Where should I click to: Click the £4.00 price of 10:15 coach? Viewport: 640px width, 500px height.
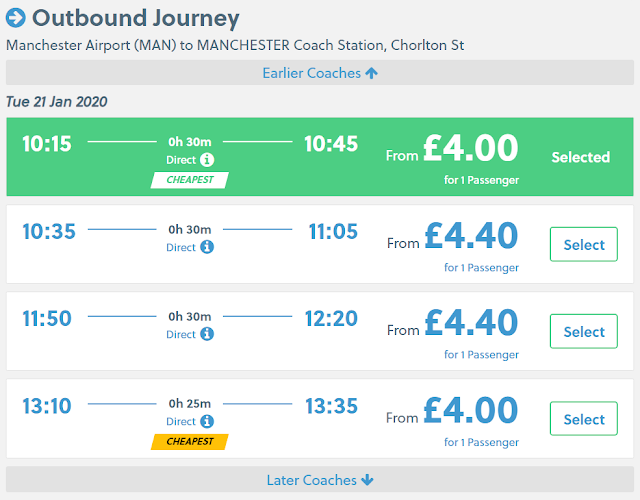471,148
